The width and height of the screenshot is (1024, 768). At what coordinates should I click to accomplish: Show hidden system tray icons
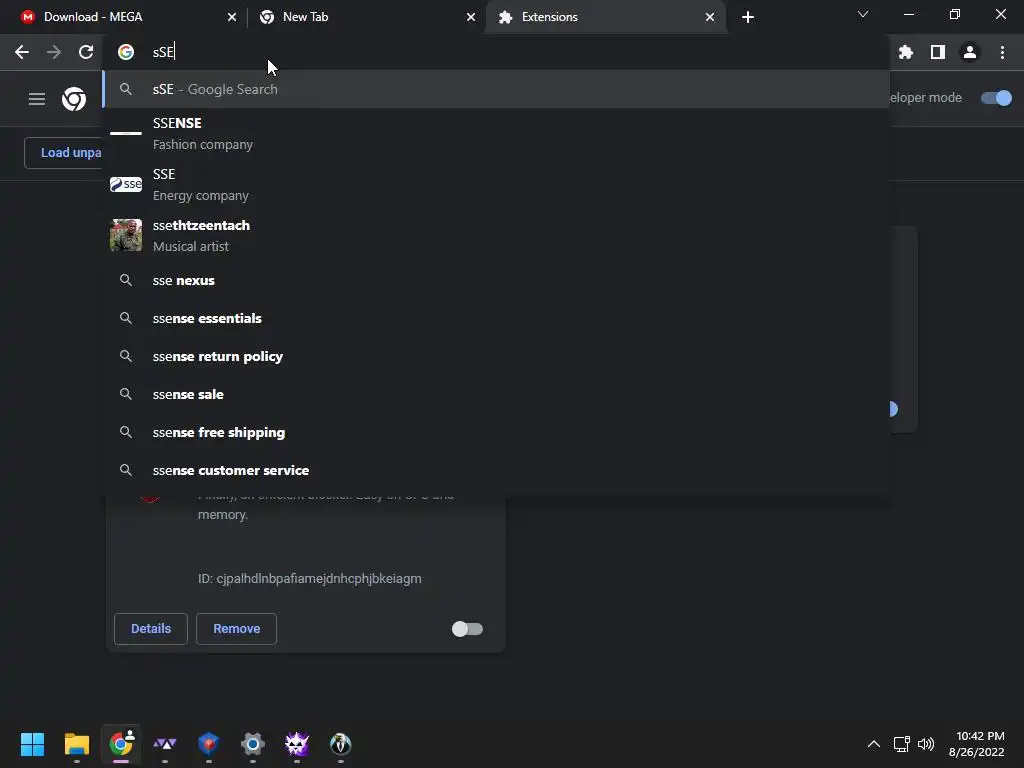tap(873, 744)
